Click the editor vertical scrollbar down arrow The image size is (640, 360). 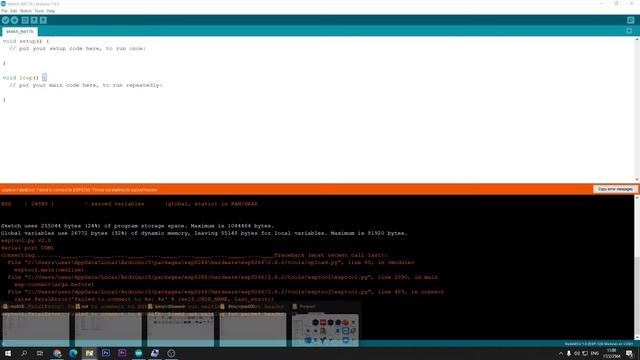[637, 180]
